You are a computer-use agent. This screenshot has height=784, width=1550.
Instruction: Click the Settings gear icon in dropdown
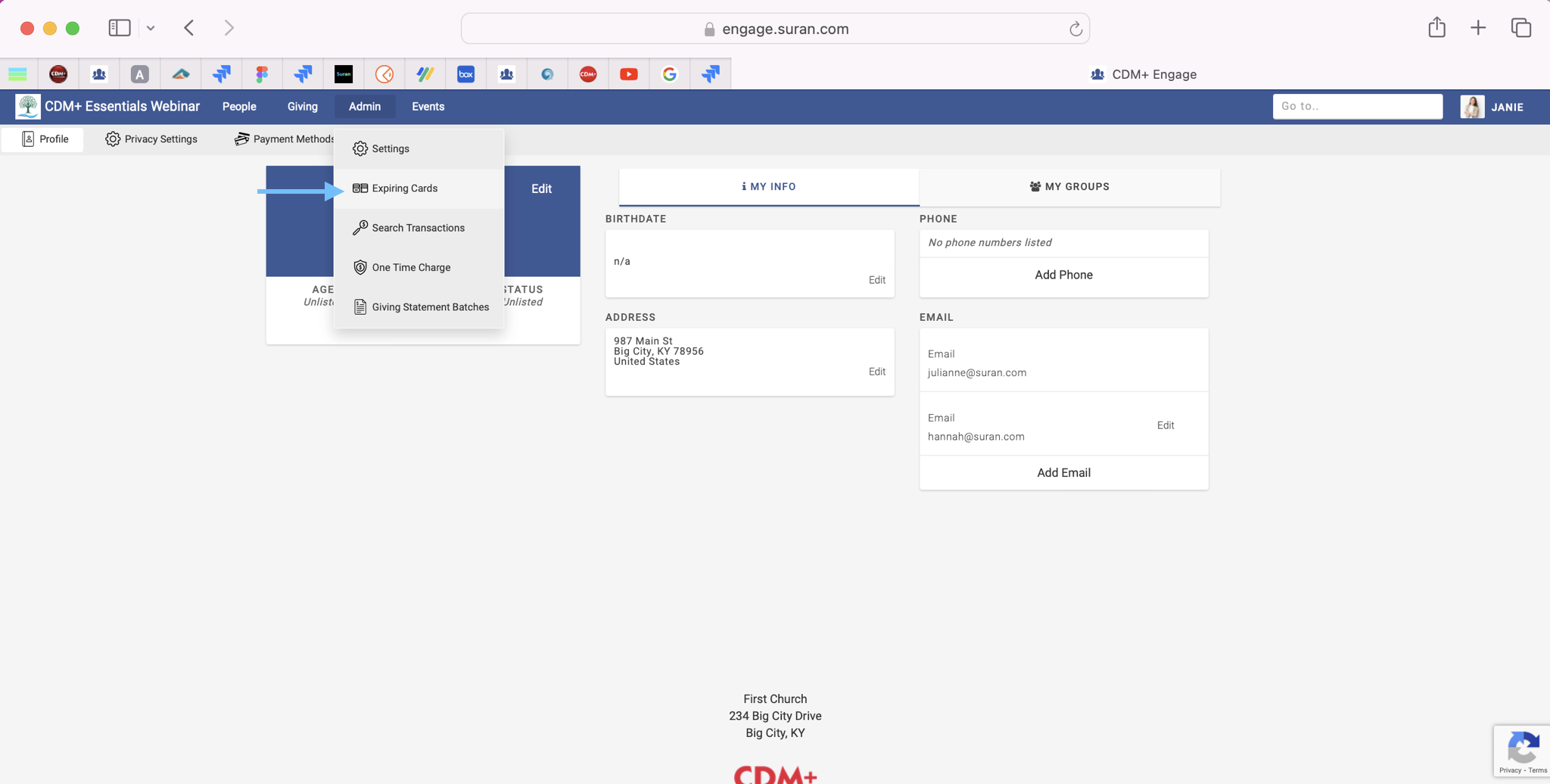360,149
